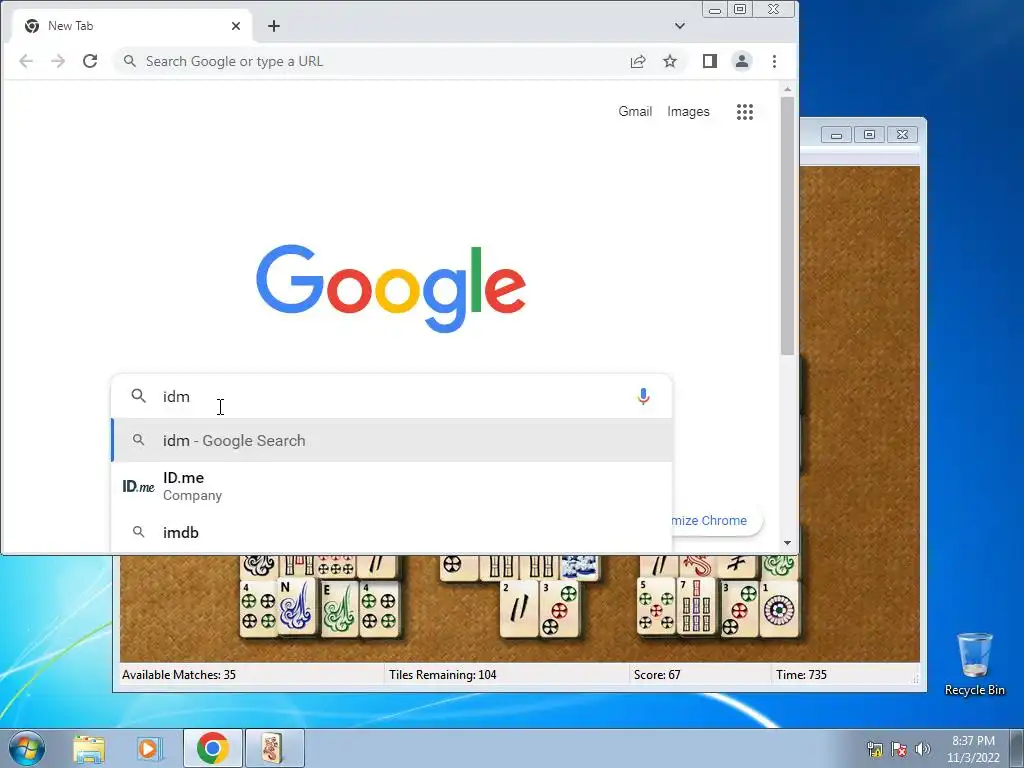Select the Recycle Bin desktop icon
This screenshot has height=768, width=1024.
(974, 664)
